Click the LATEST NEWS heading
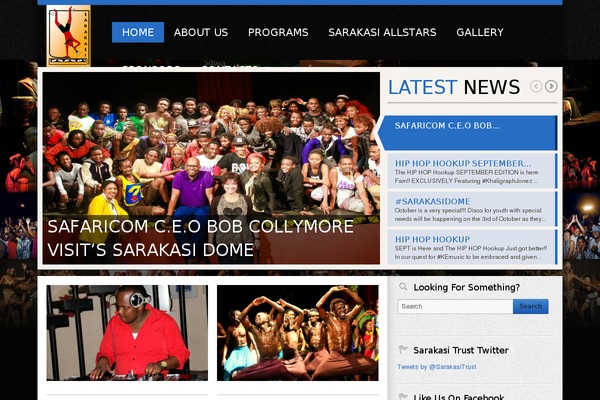600x400 pixels. [454, 87]
